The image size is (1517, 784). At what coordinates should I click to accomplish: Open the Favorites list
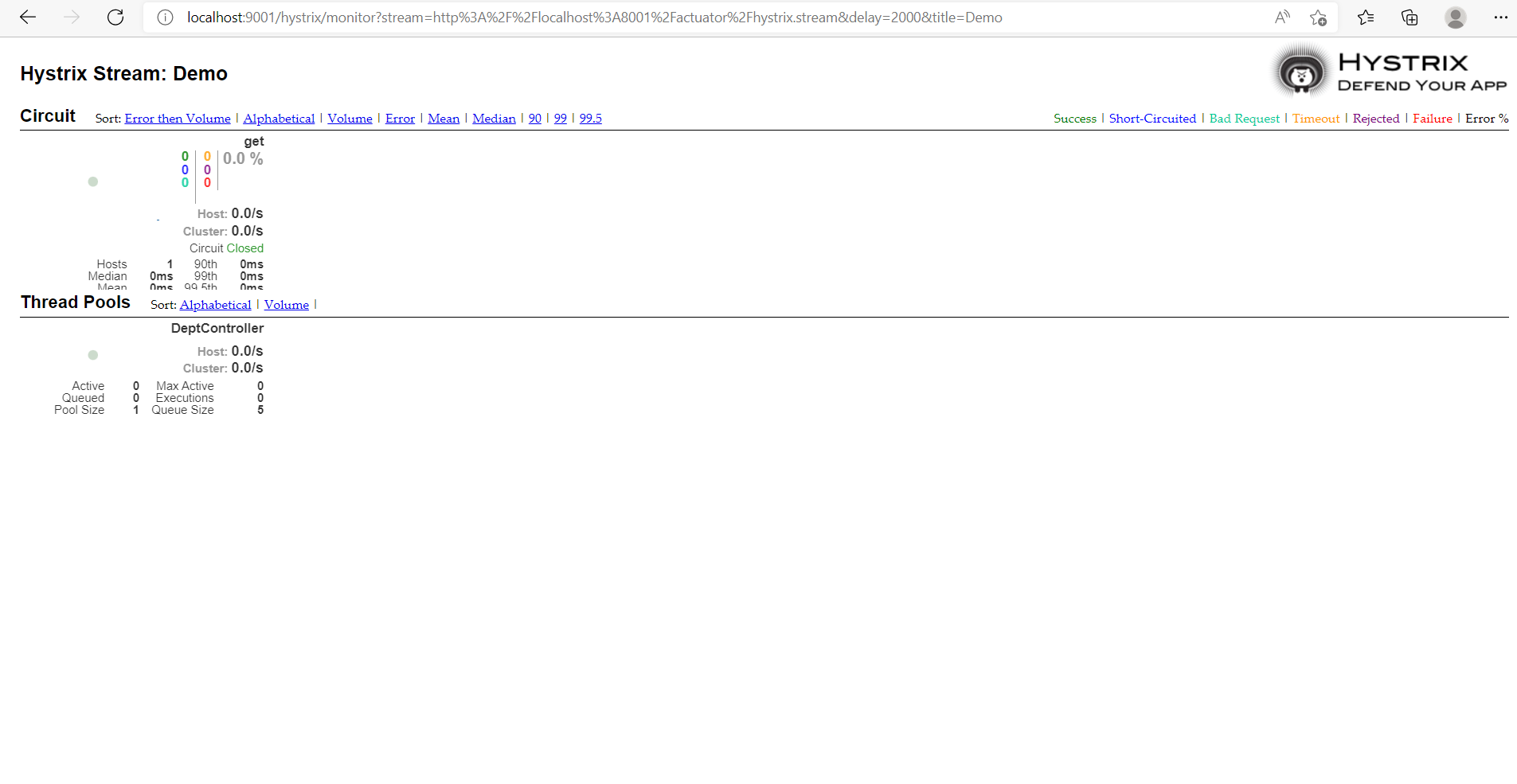pyautogui.click(x=1366, y=18)
